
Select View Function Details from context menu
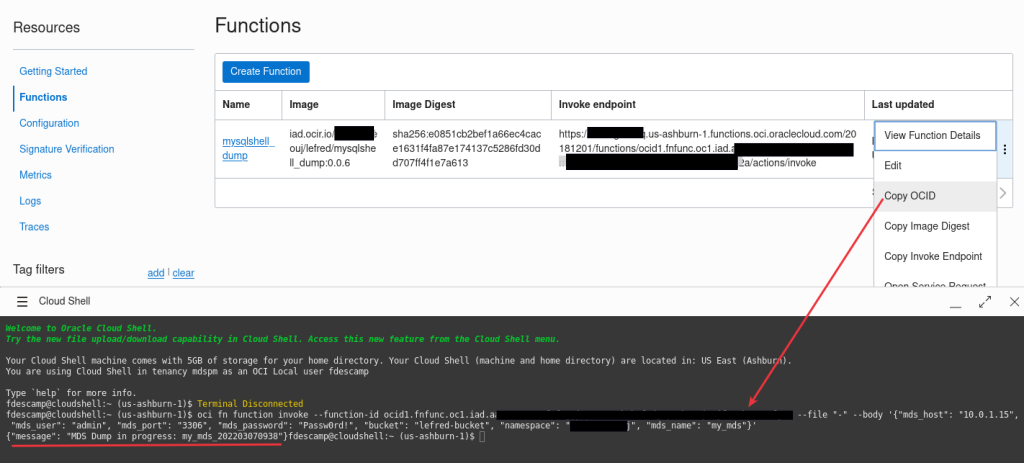point(932,136)
